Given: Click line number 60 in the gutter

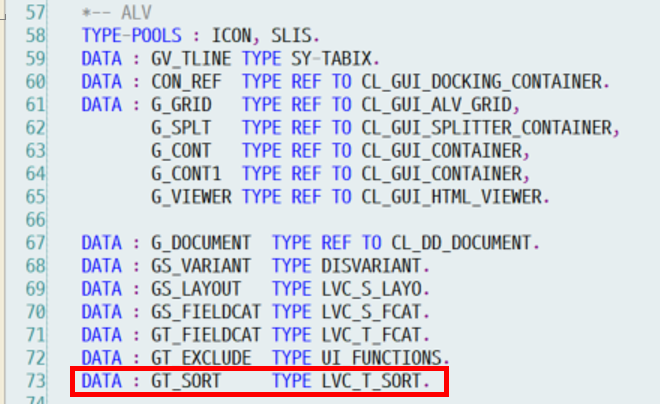Looking at the screenshot, I should 35,82.
